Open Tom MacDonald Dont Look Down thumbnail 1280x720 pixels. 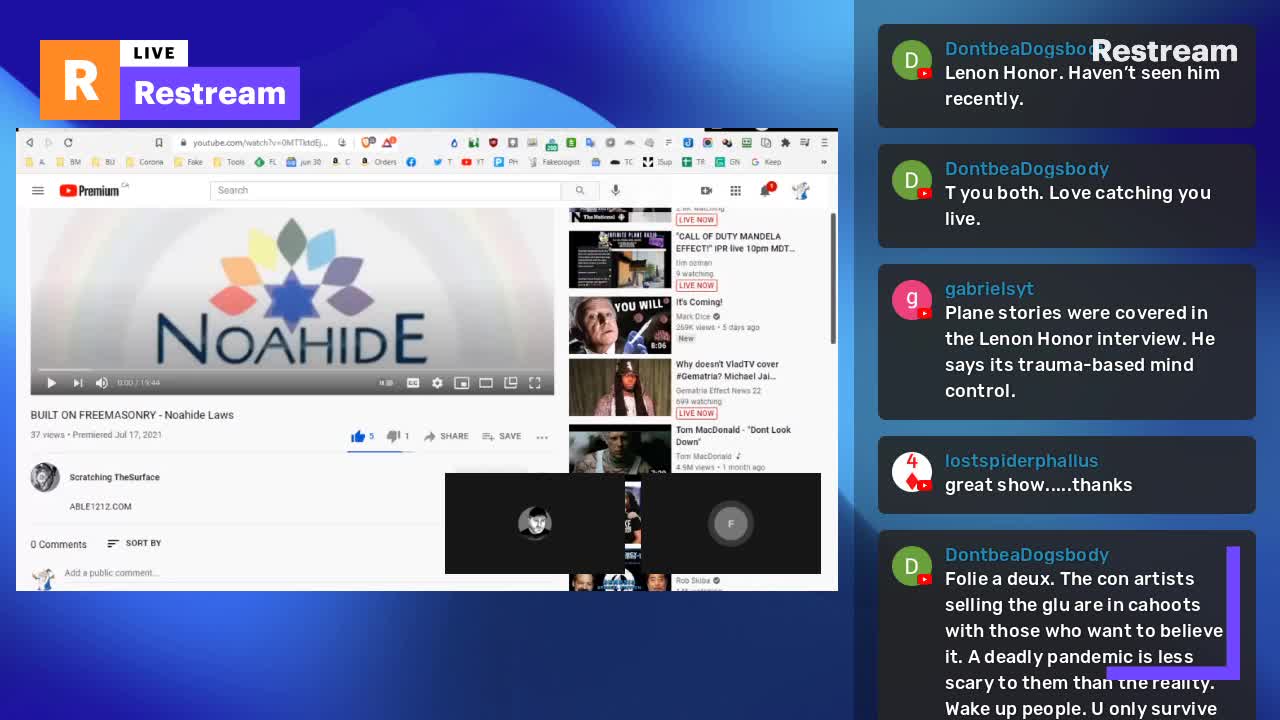620,449
